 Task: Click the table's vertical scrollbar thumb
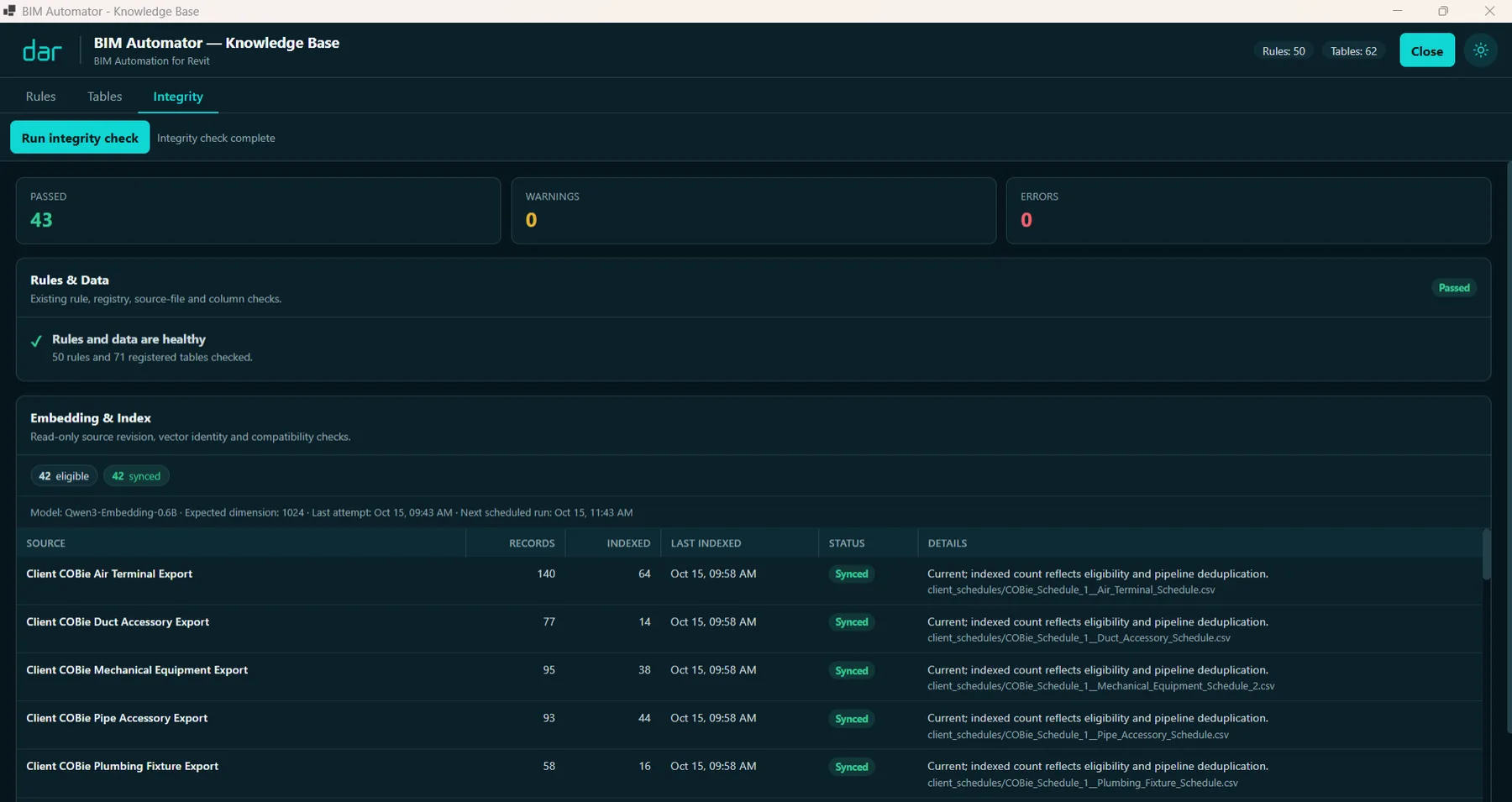click(1486, 554)
